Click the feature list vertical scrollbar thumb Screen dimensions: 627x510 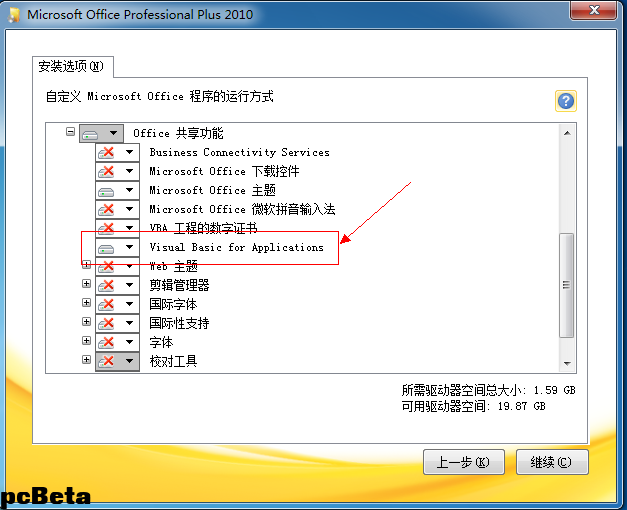click(x=567, y=285)
